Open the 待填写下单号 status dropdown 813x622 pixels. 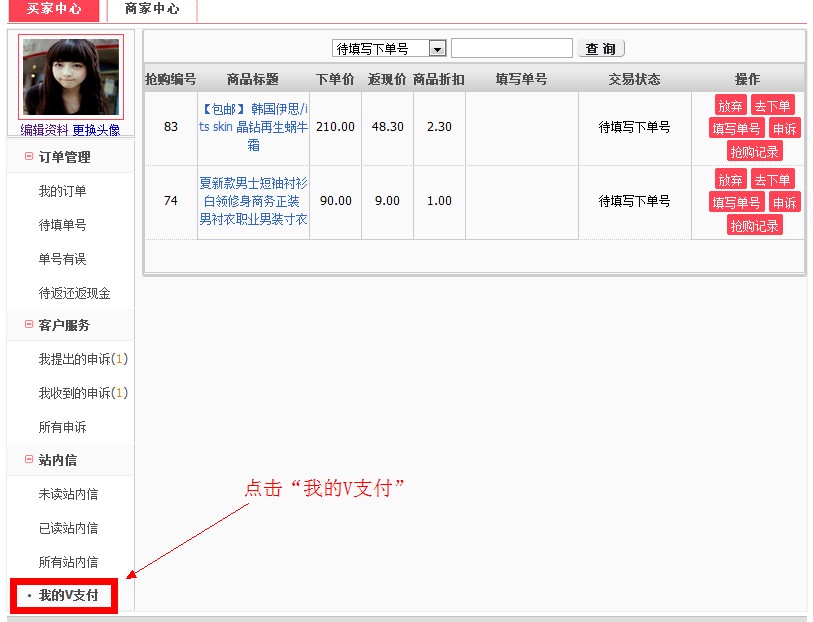click(389, 49)
